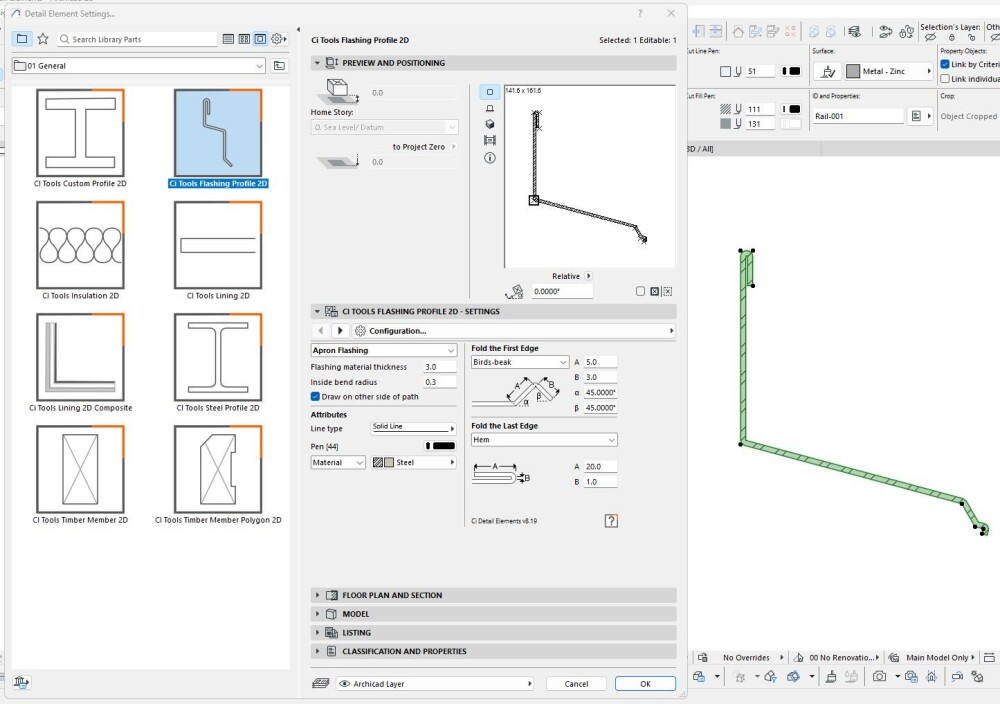Screen dimensions: 1000x704
Task: Click the help question mark in settings
Action: 611,521
